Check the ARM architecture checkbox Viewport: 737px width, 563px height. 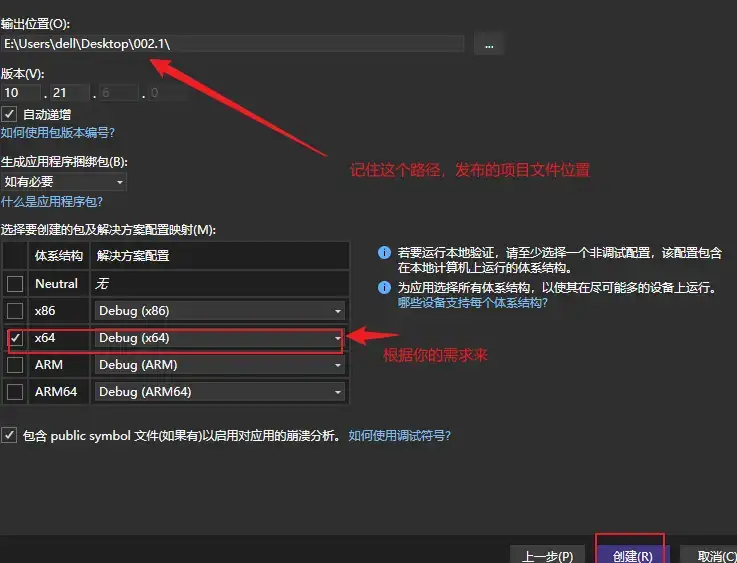15,365
